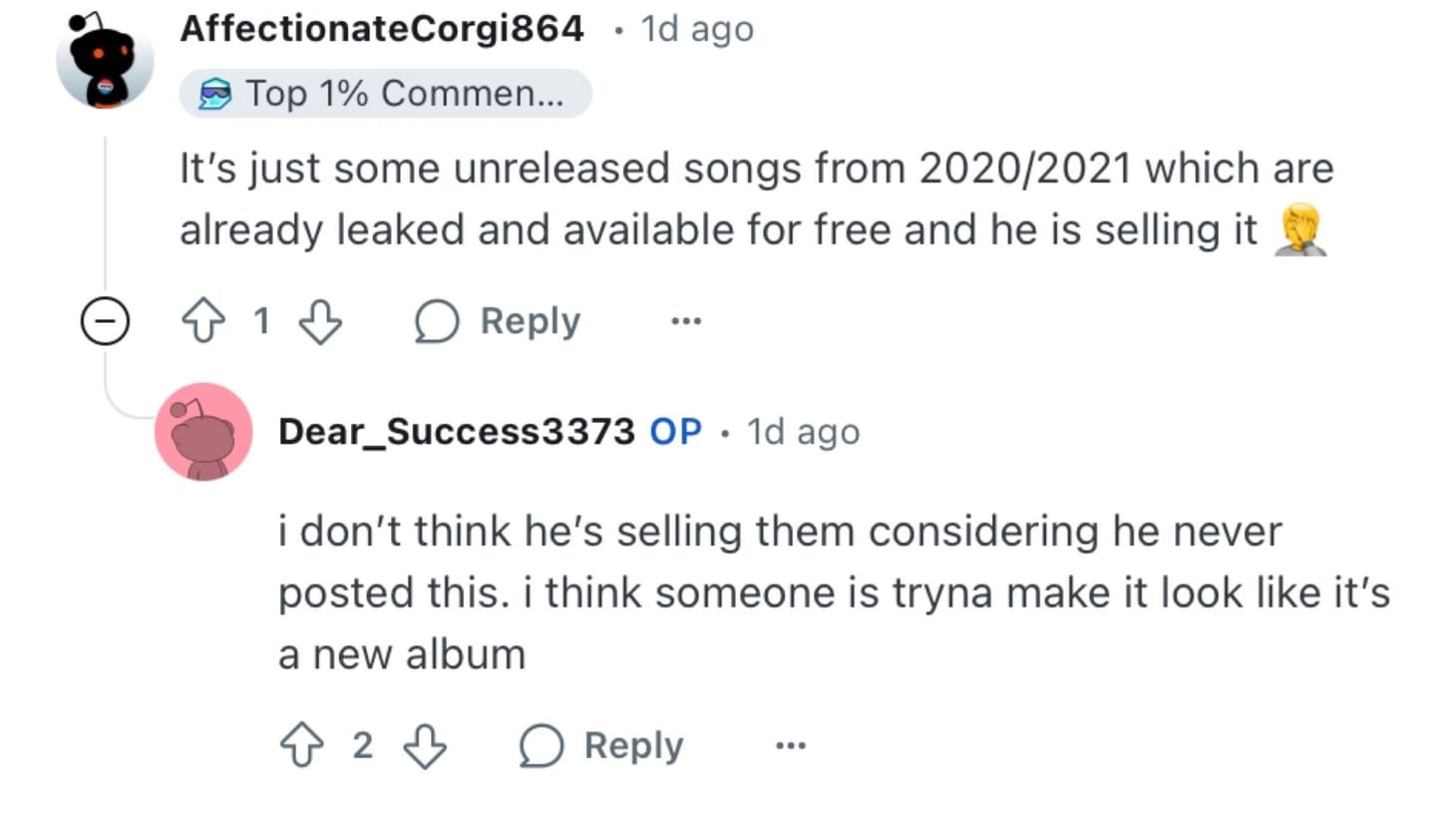This screenshot has height=819, width=1456.
Task: Click the blue OP label
Action: click(x=675, y=432)
